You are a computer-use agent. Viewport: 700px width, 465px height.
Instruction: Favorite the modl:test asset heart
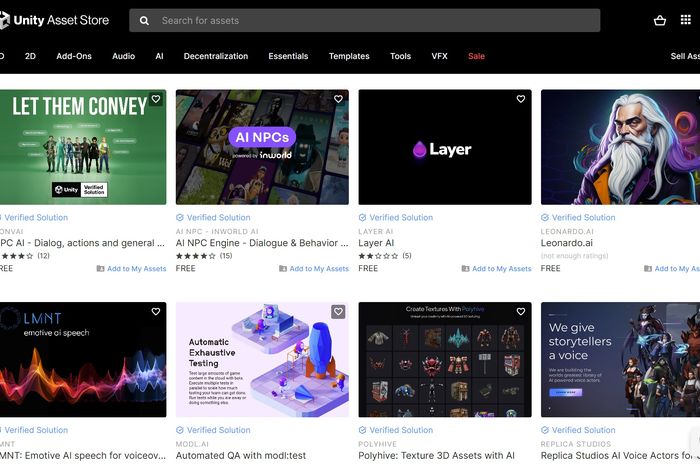[x=338, y=311]
